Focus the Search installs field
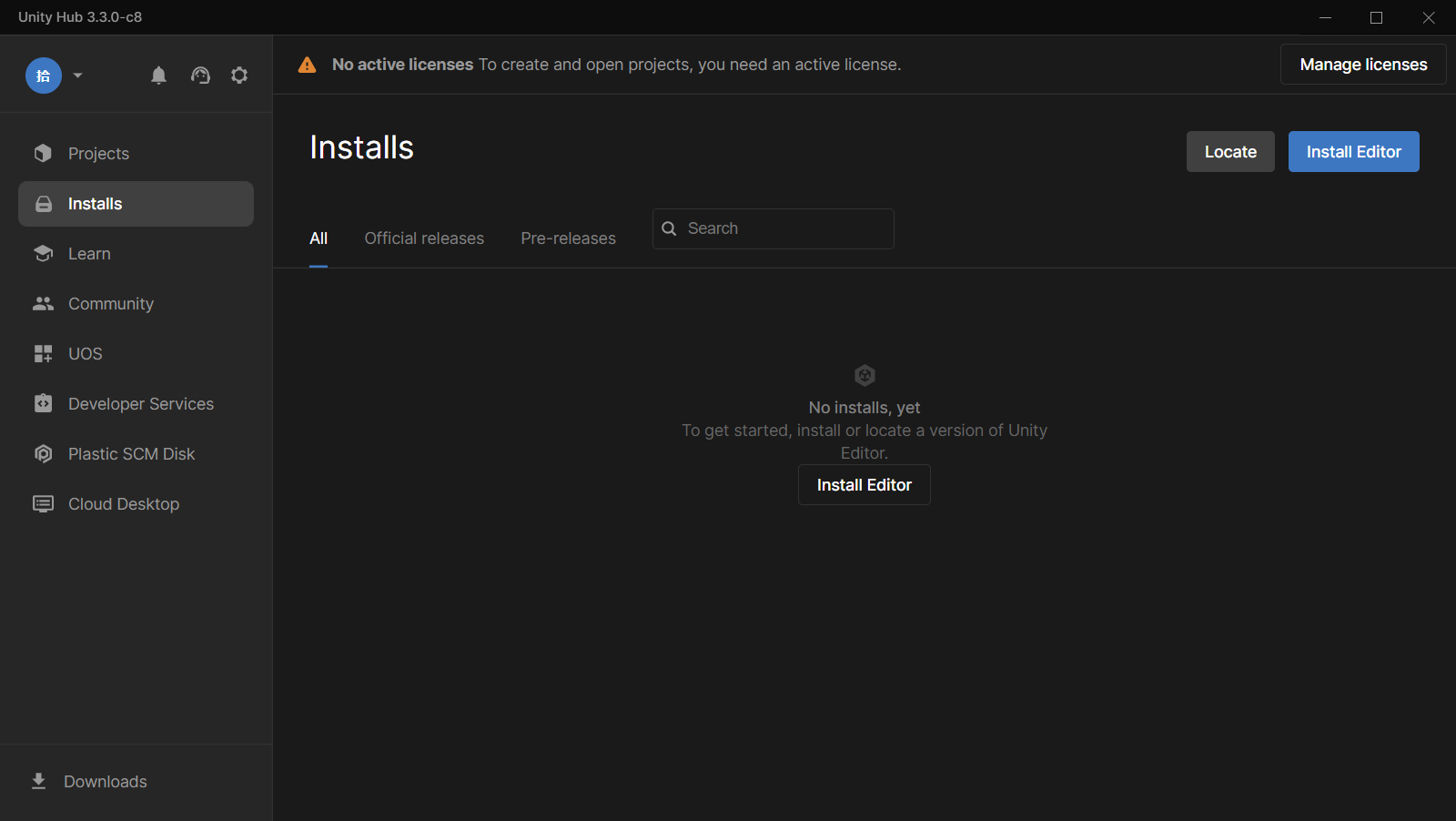Viewport: 1456px width, 821px height. click(x=773, y=228)
